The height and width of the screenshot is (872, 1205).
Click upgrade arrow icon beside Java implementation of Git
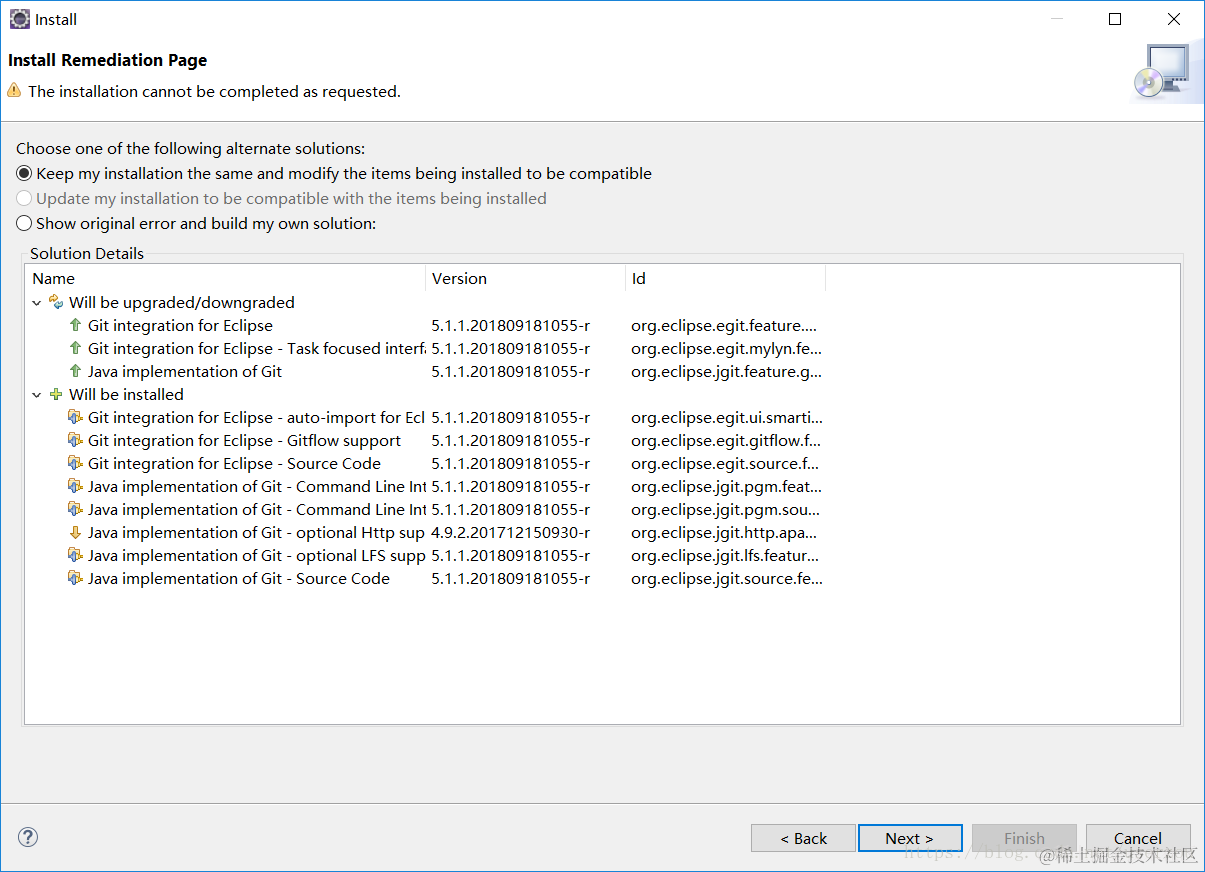(75, 371)
